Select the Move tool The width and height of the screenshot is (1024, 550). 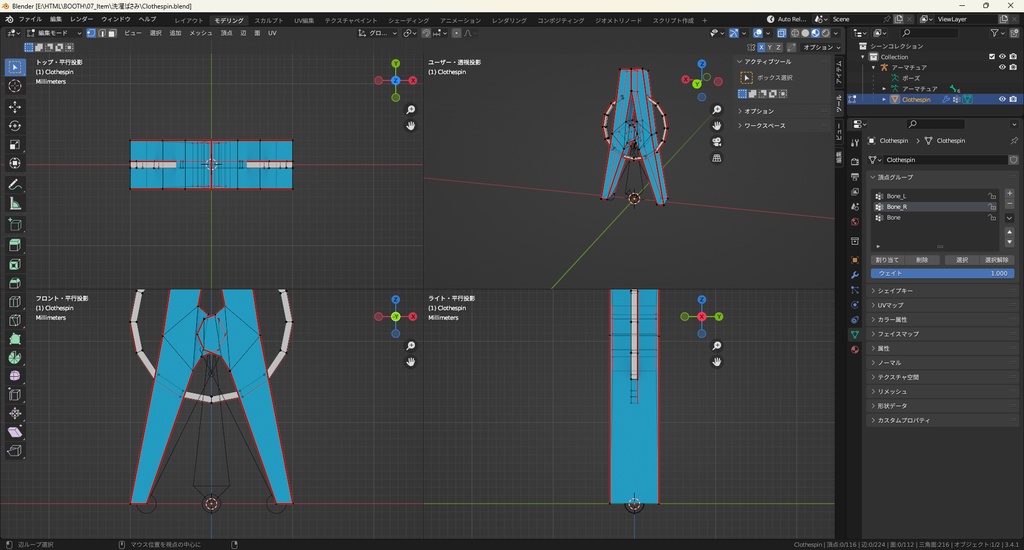point(15,106)
